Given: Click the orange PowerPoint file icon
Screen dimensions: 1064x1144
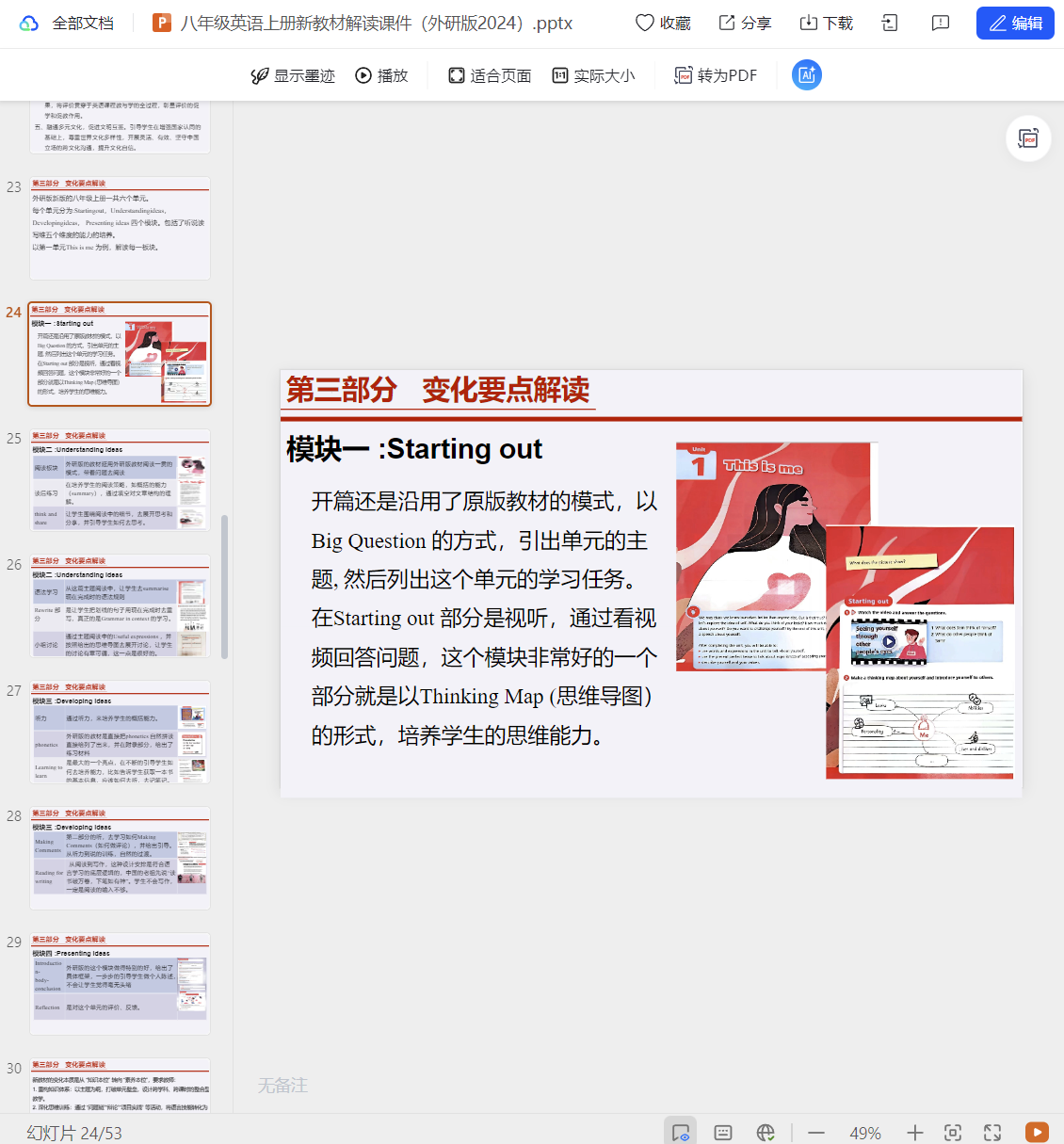Looking at the screenshot, I should click(x=162, y=23).
